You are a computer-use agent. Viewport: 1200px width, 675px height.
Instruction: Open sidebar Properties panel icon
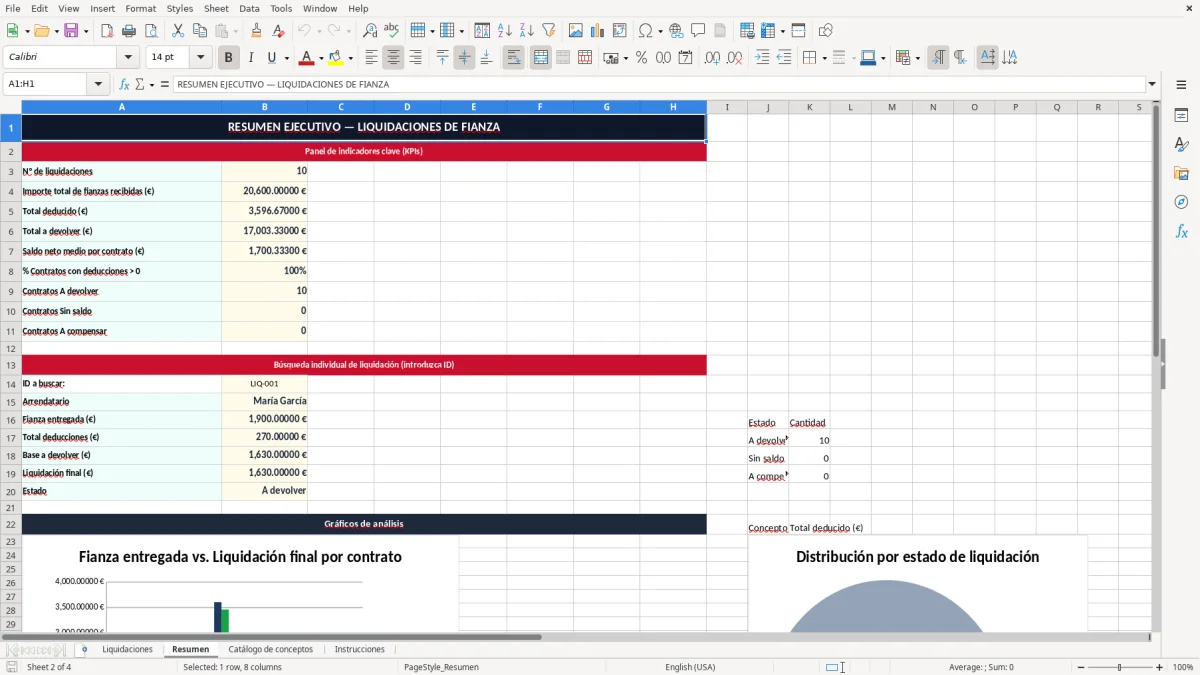(x=1181, y=116)
